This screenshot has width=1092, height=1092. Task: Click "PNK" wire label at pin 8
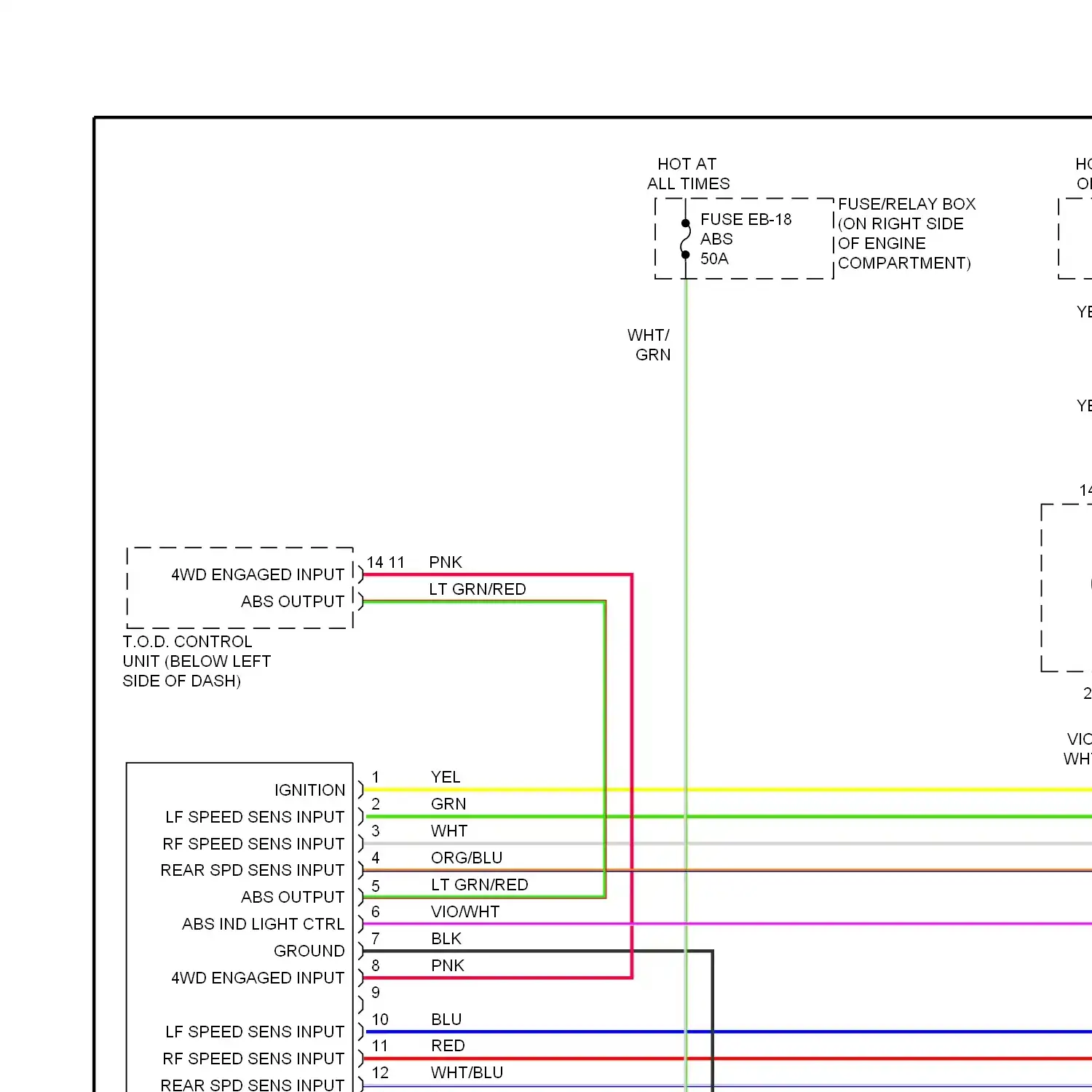(x=448, y=965)
